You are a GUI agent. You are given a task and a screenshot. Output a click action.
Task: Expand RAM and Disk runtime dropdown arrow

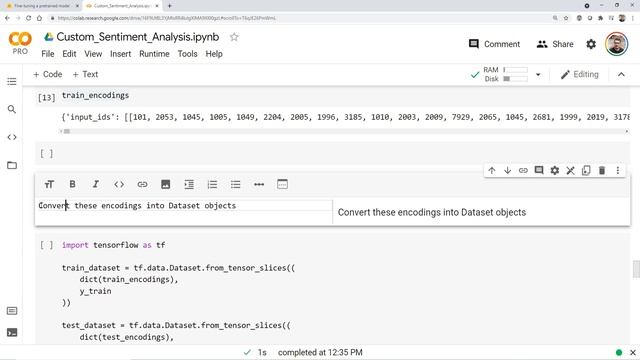[538, 75]
